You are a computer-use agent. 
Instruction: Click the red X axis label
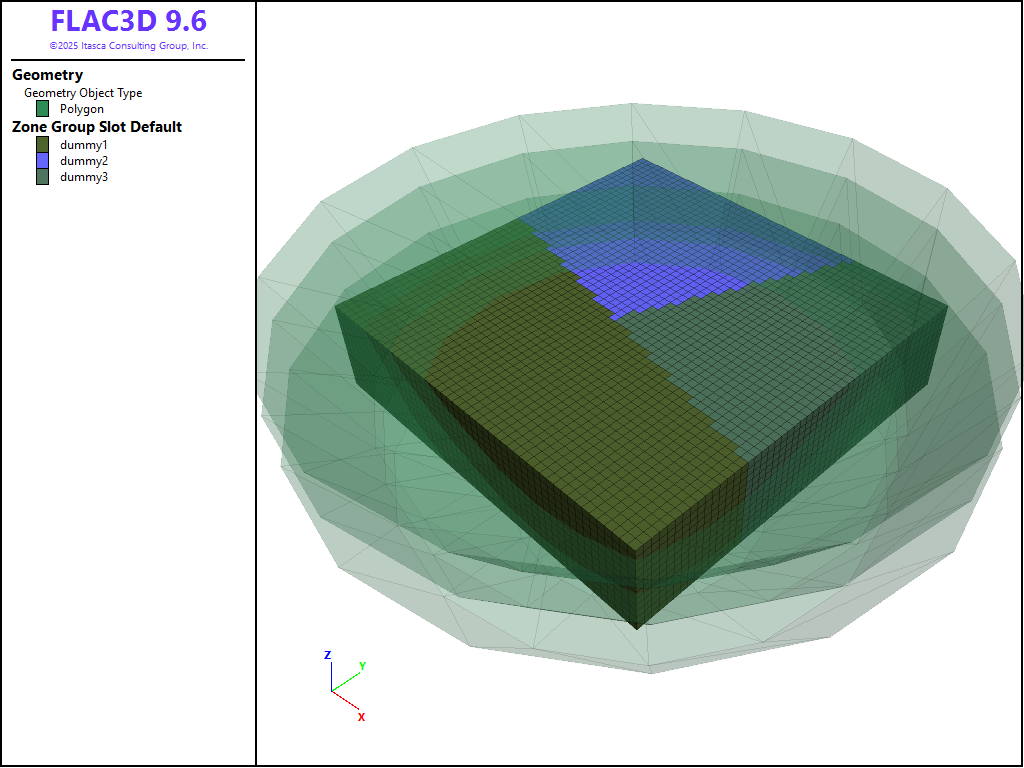coord(361,717)
